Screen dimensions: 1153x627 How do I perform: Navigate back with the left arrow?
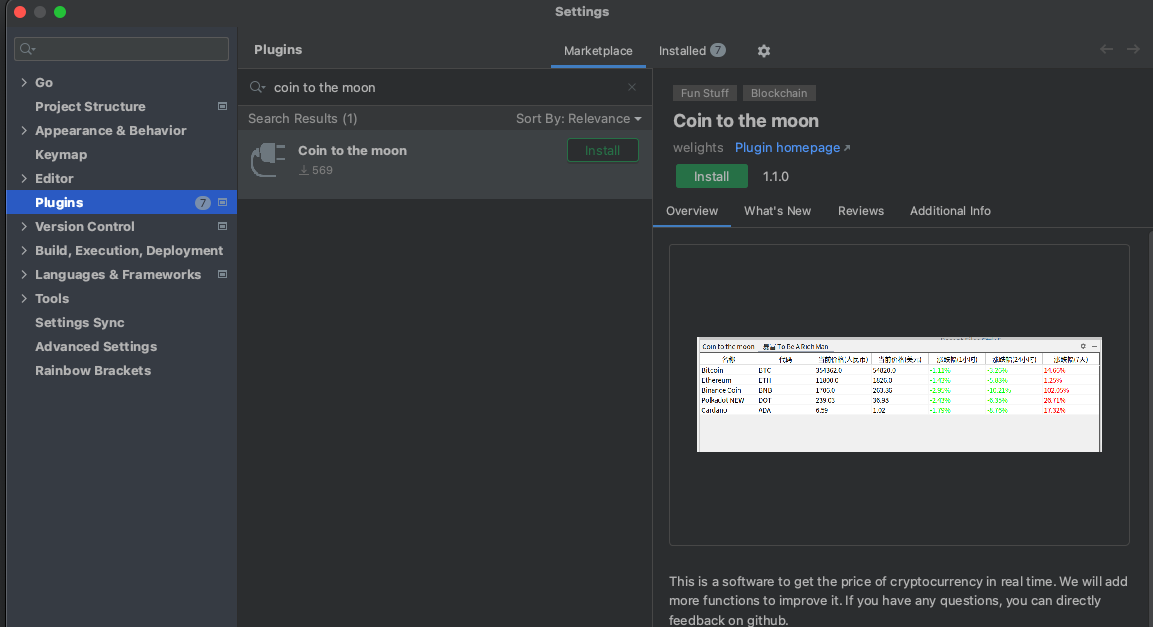tap(1106, 49)
